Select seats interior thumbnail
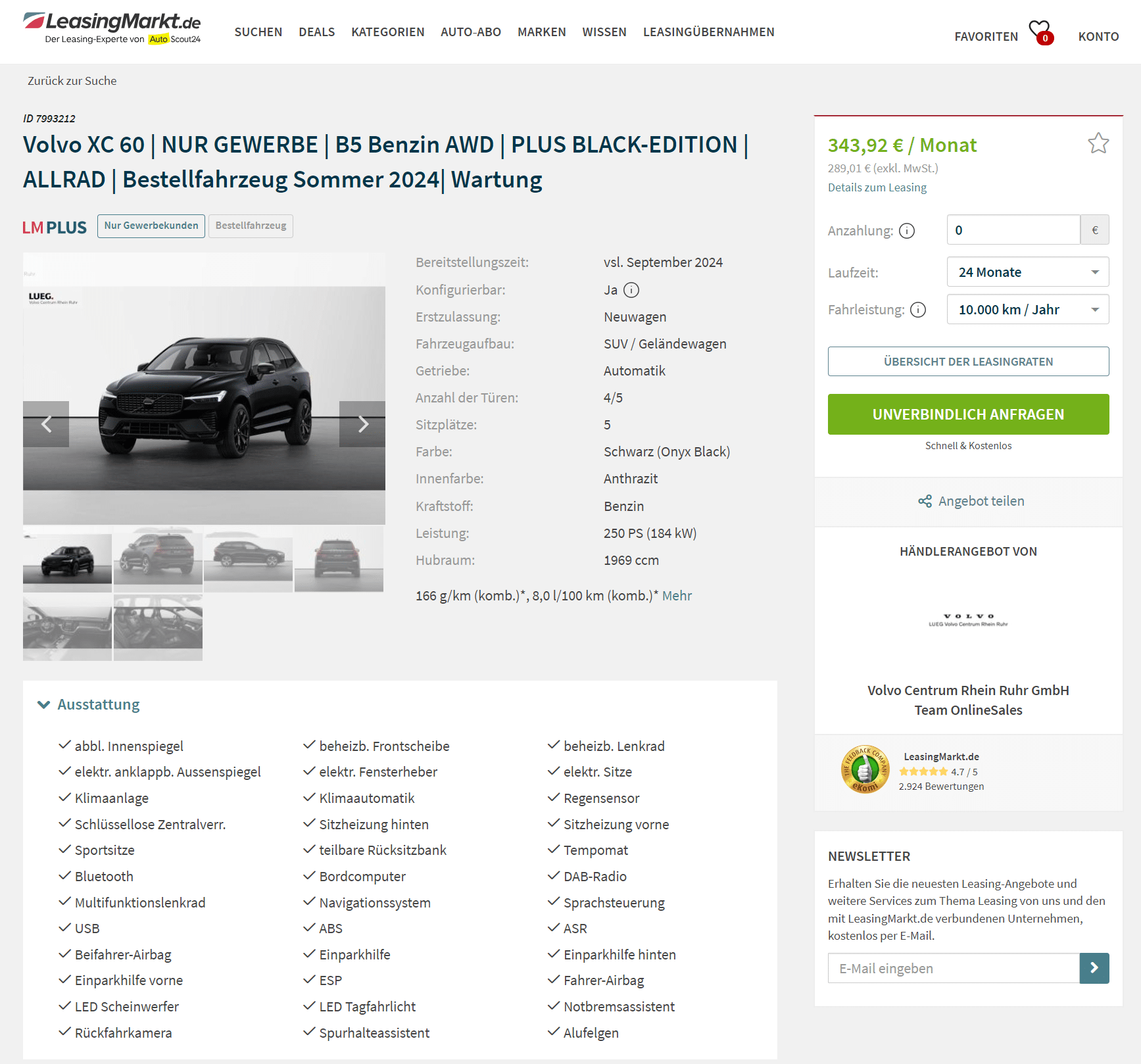Viewport: 1141px width, 1064px height. [x=158, y=627]
